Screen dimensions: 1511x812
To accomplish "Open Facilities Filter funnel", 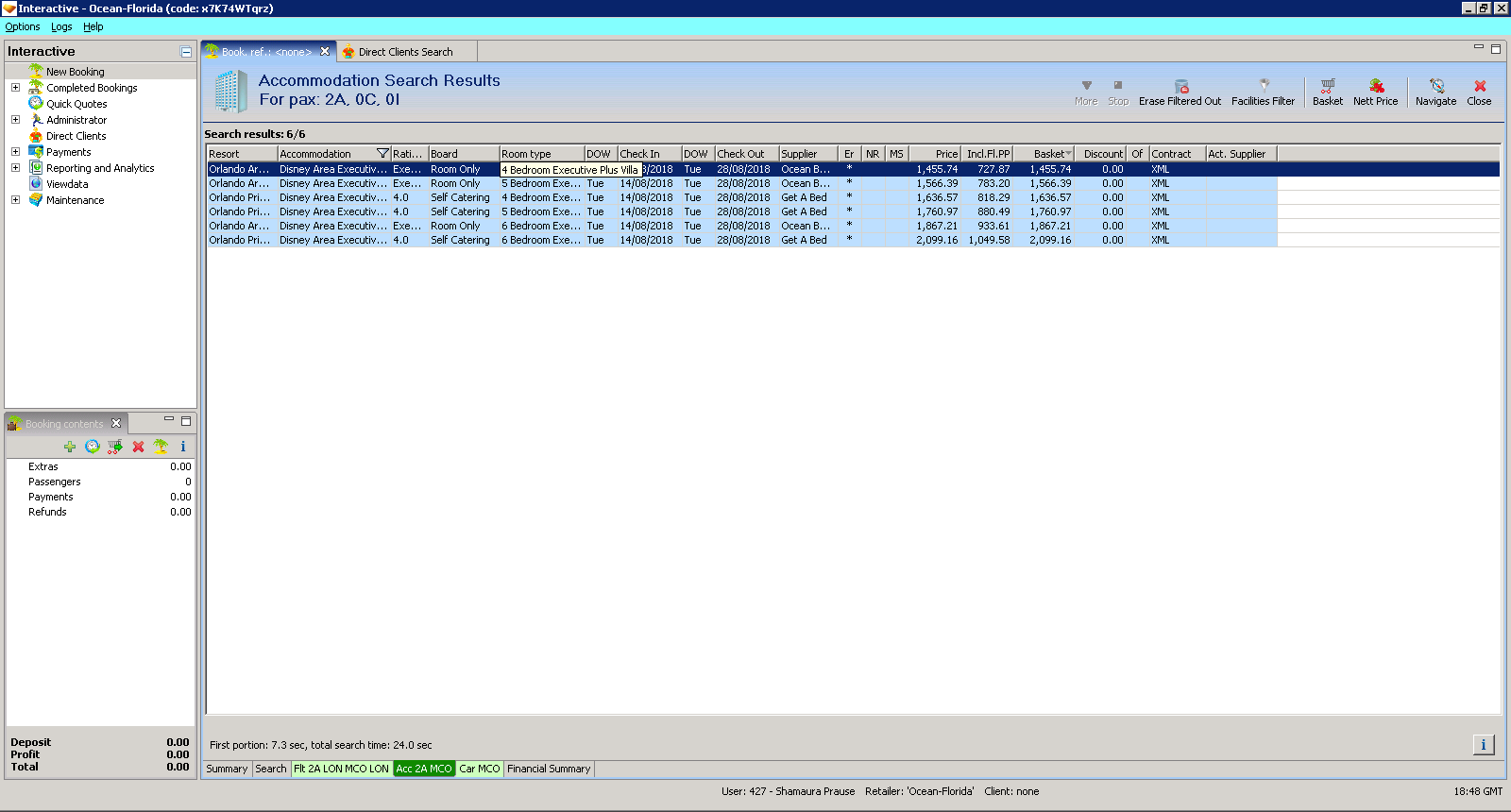I will pos(1263,93).
